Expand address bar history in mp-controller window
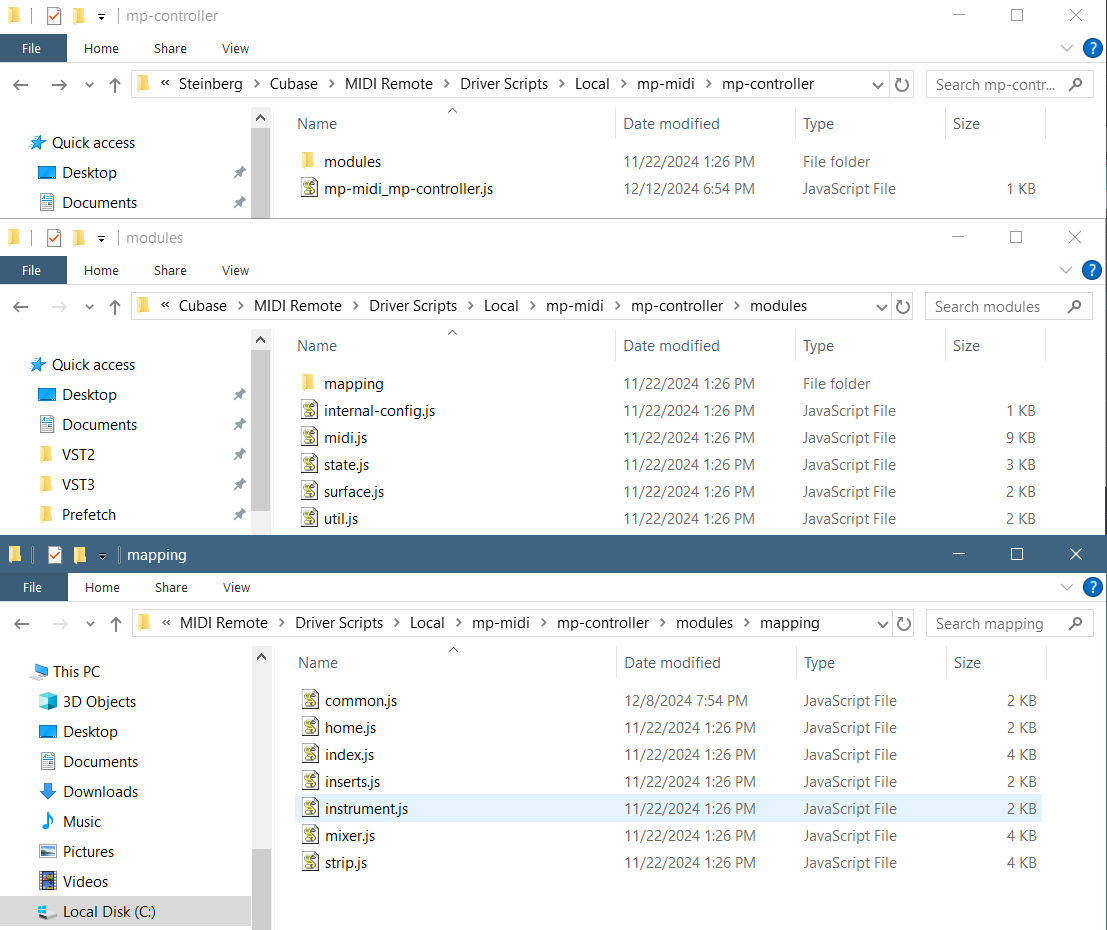This screenshot has height=930, width=1107. tap(878, 85)
